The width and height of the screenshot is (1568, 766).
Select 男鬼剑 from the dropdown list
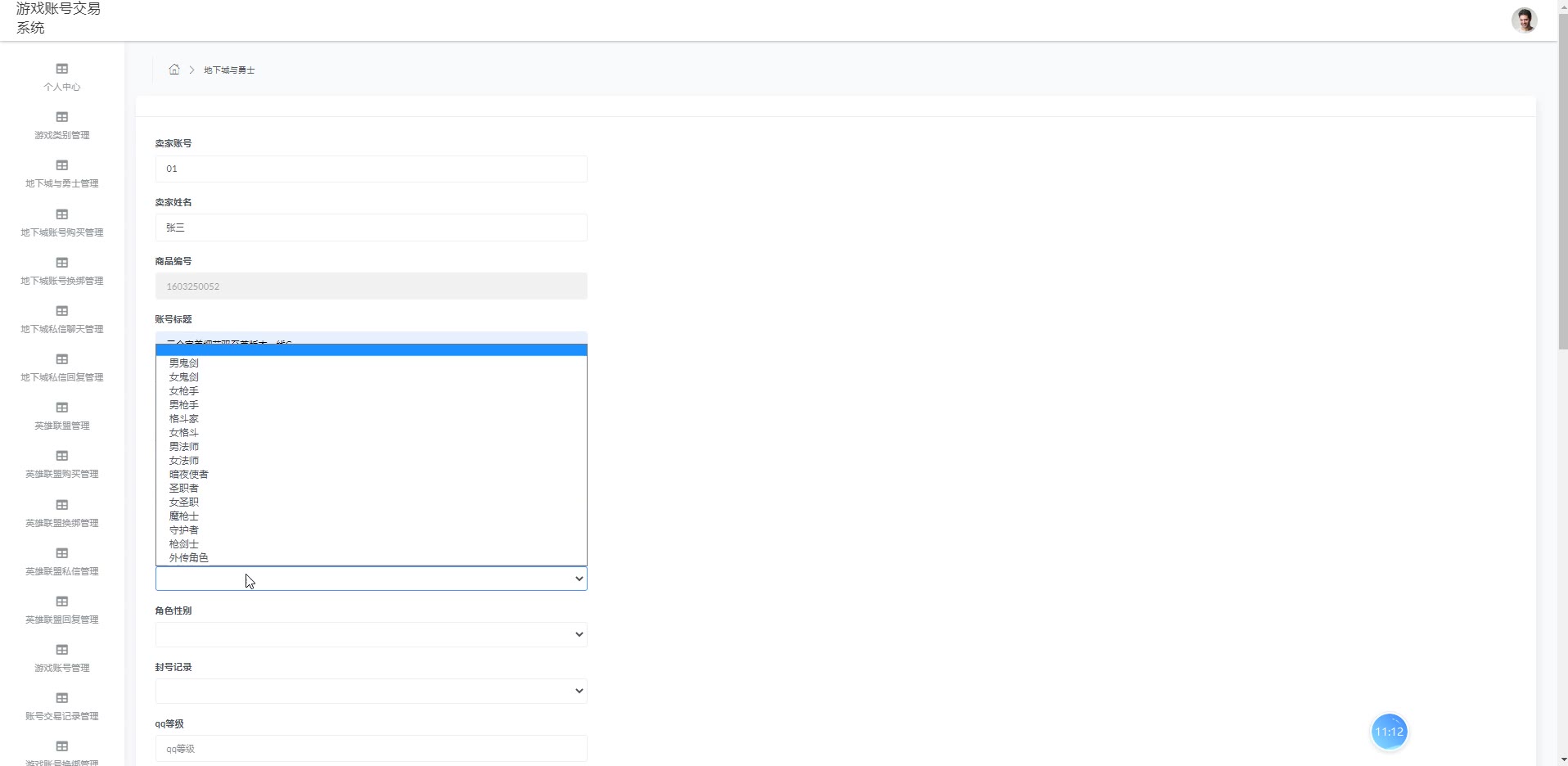tap(184, 363)
